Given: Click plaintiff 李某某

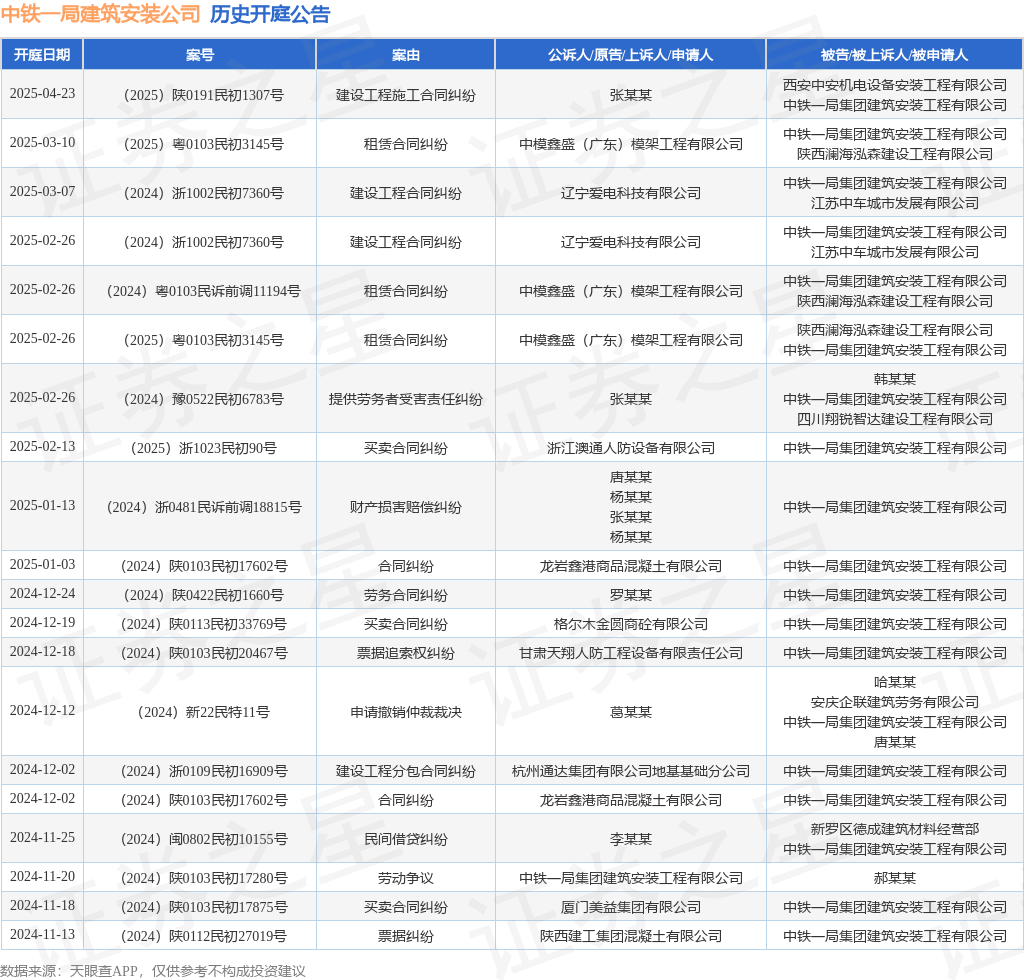Looking at the screenshot, I should (630, 839).
